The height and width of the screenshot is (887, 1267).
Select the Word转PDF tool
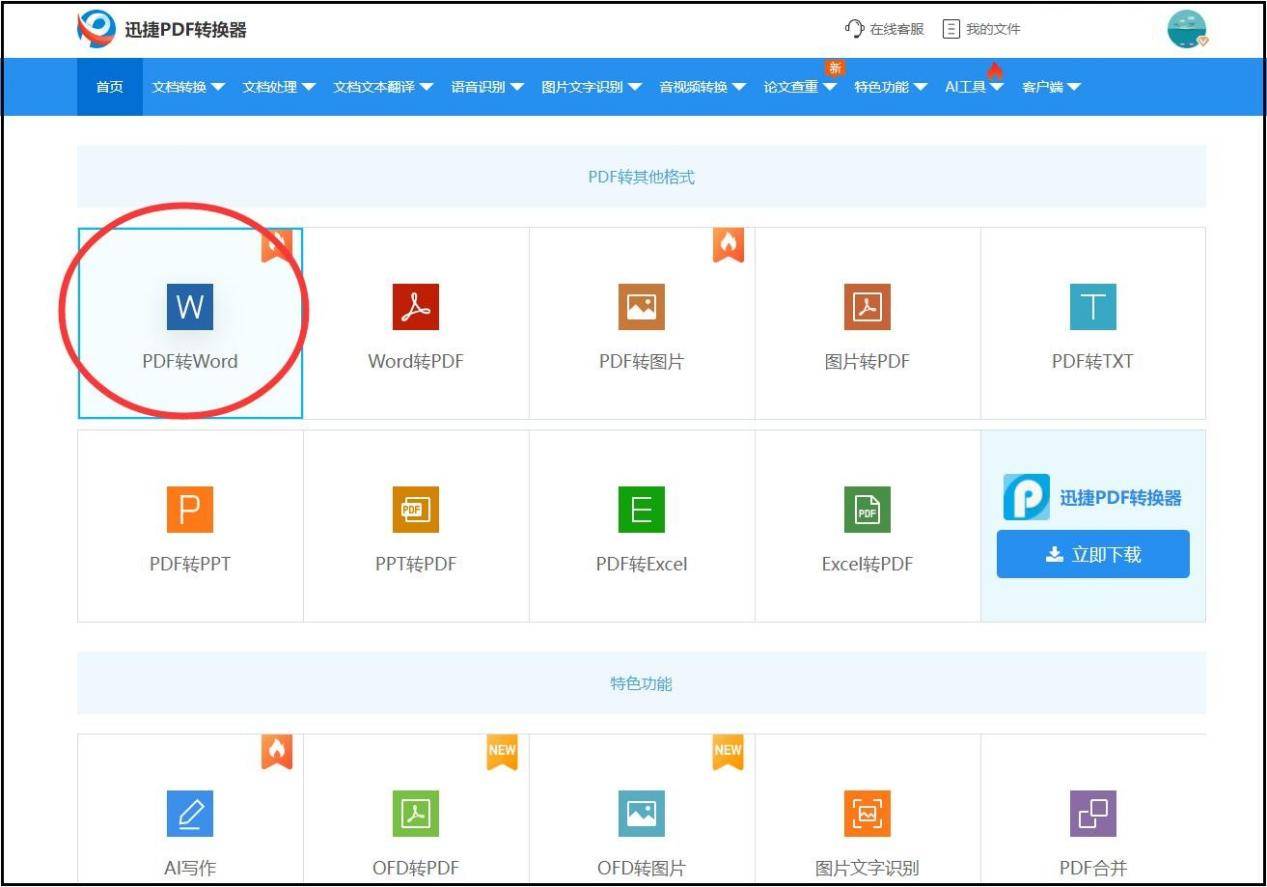(414, 322)
